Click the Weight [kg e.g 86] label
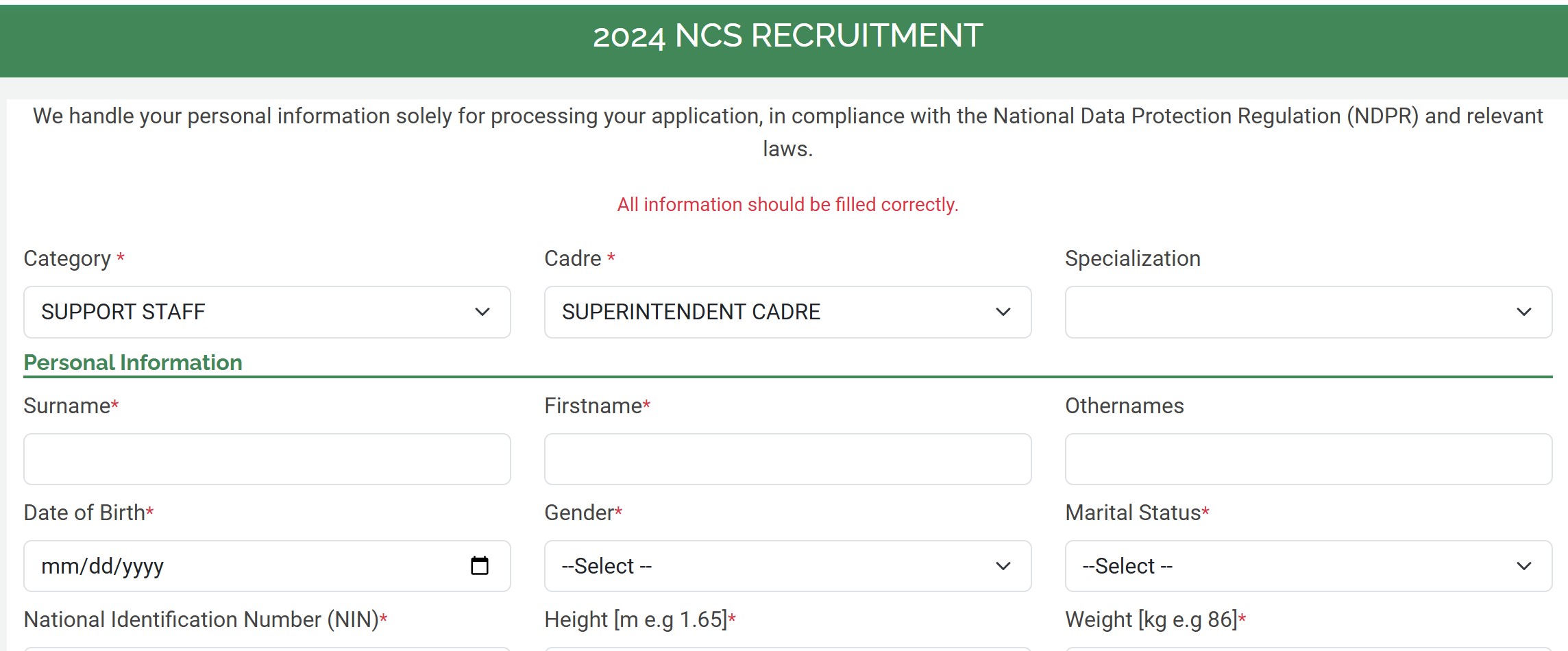Screen dimensions: 1568x651 pyautogui.click(x=1153, y=619)
